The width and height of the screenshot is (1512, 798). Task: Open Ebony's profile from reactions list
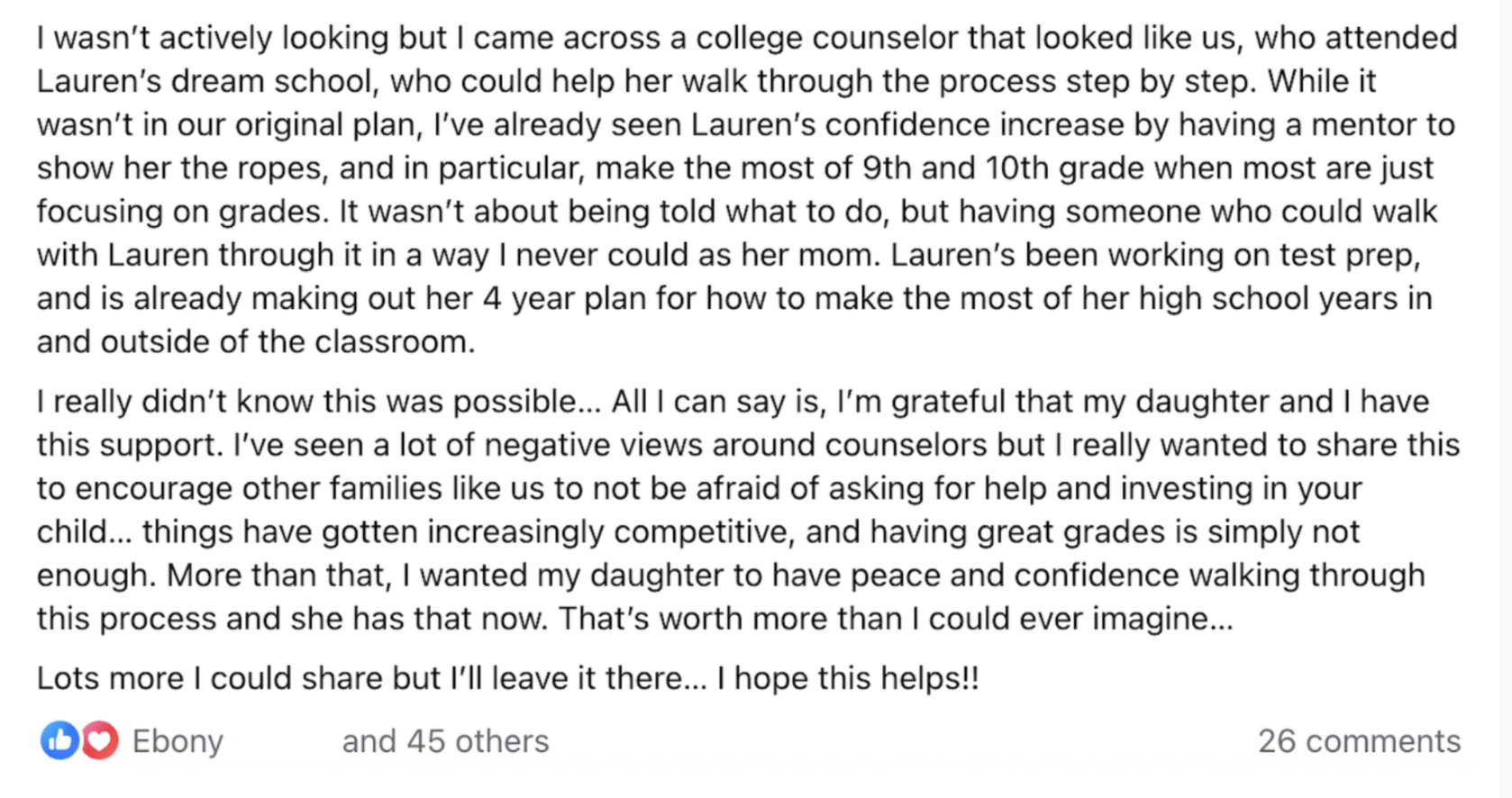click(178, 741)
